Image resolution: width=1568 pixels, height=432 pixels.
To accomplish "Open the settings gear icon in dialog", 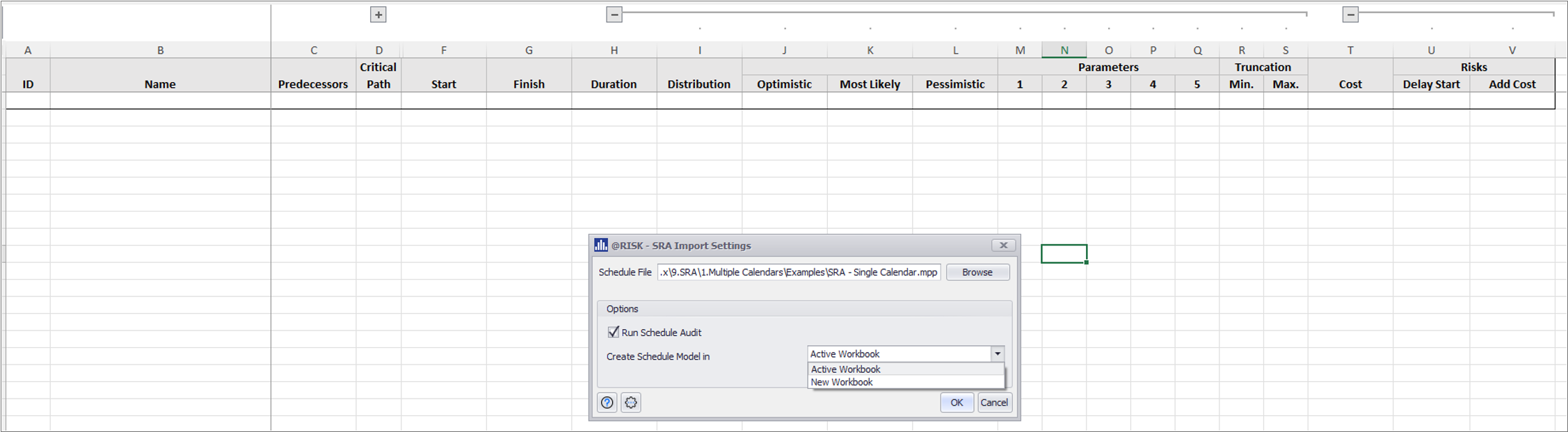I will (631, 402).
